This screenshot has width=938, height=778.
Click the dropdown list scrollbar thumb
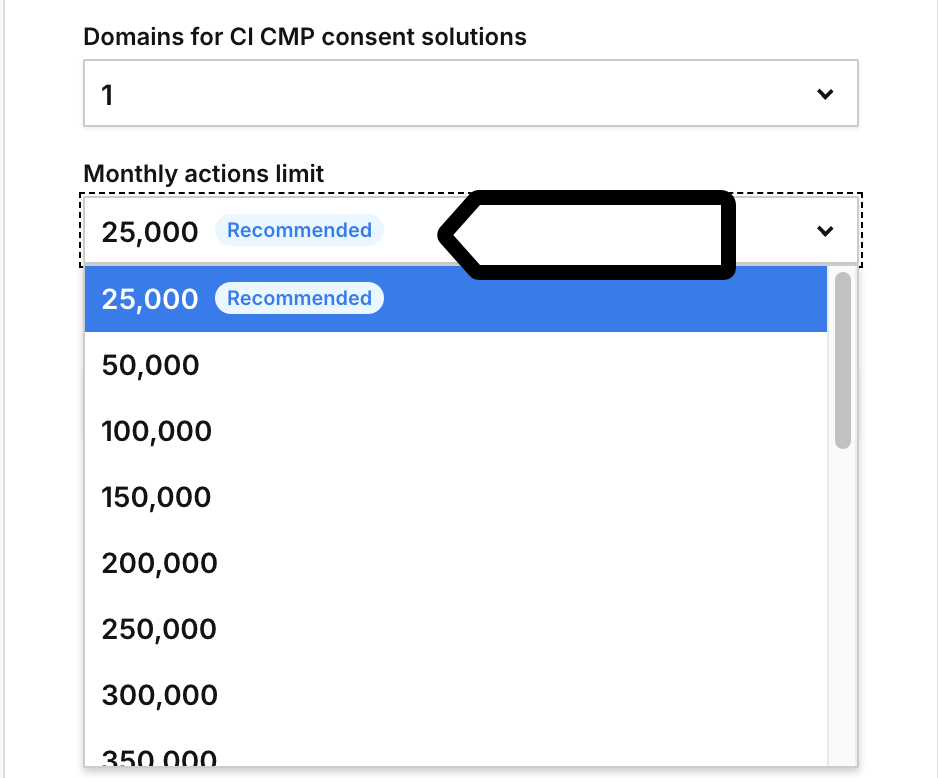[842, 360]
